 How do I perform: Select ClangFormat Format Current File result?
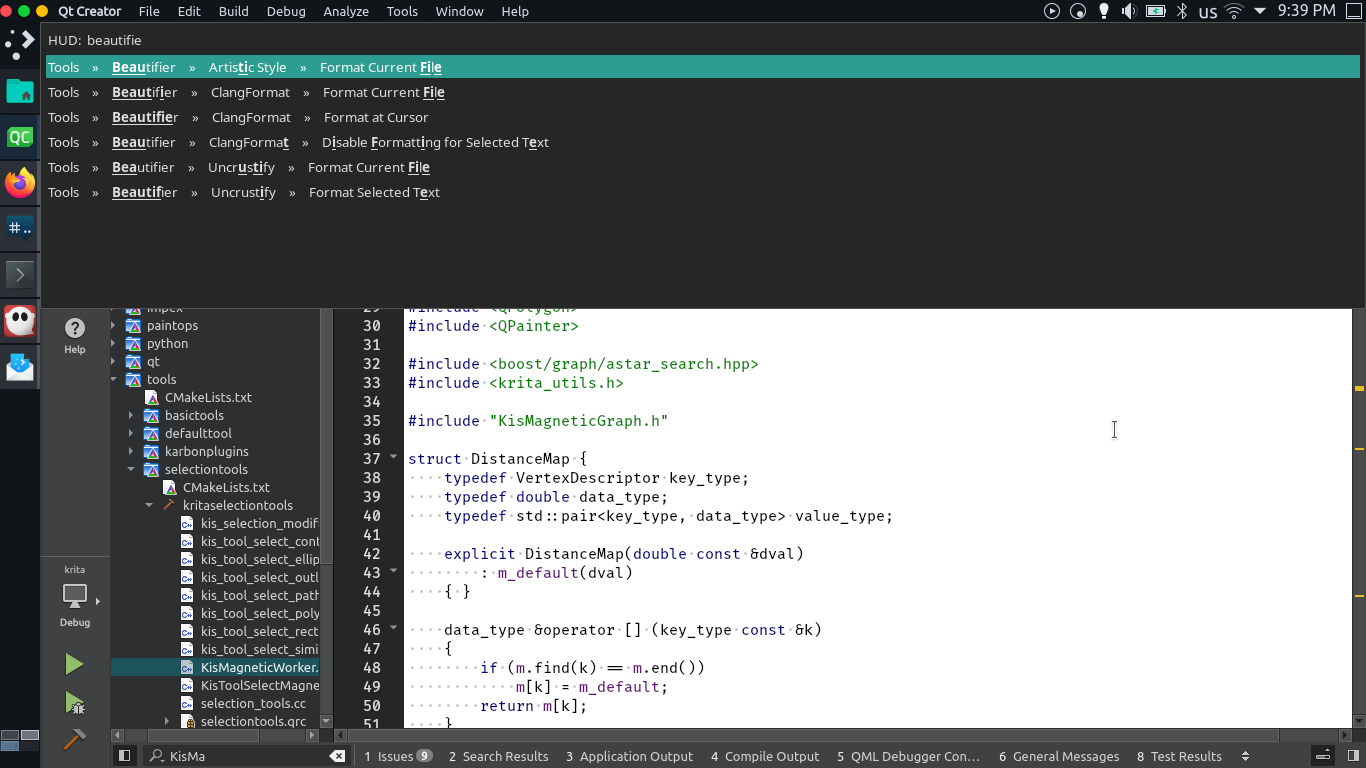point(703,92)
